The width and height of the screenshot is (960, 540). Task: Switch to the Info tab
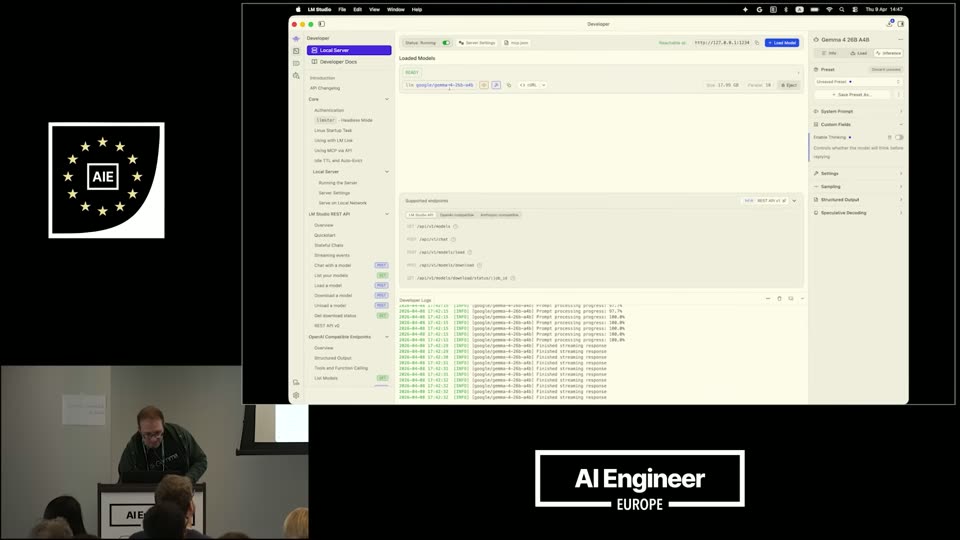(x=829, y=53)
